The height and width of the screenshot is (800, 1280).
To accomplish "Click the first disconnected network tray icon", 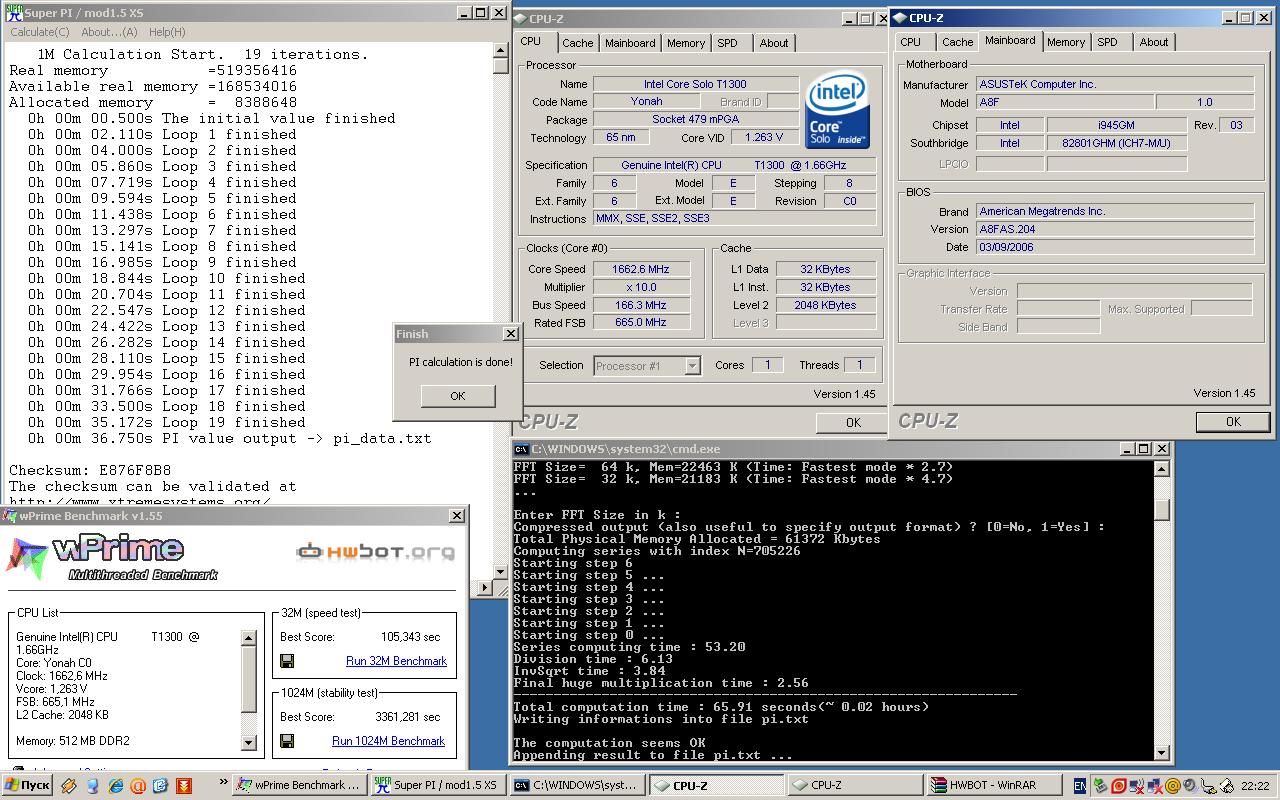I will click(x=1137, y=786).
